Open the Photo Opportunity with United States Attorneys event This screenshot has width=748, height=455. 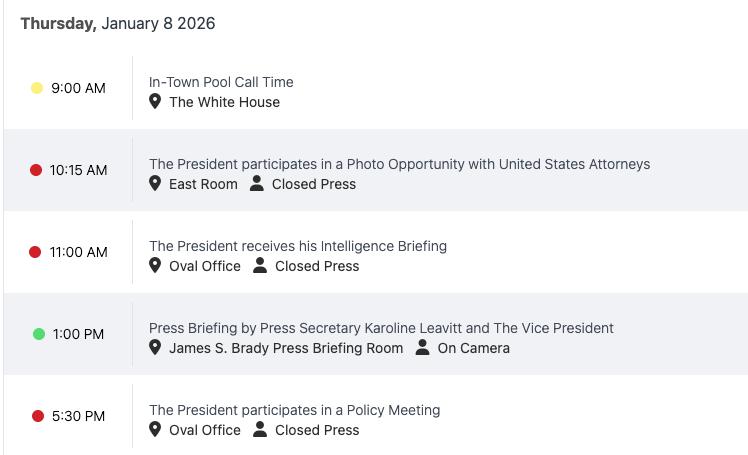[399, 164]
